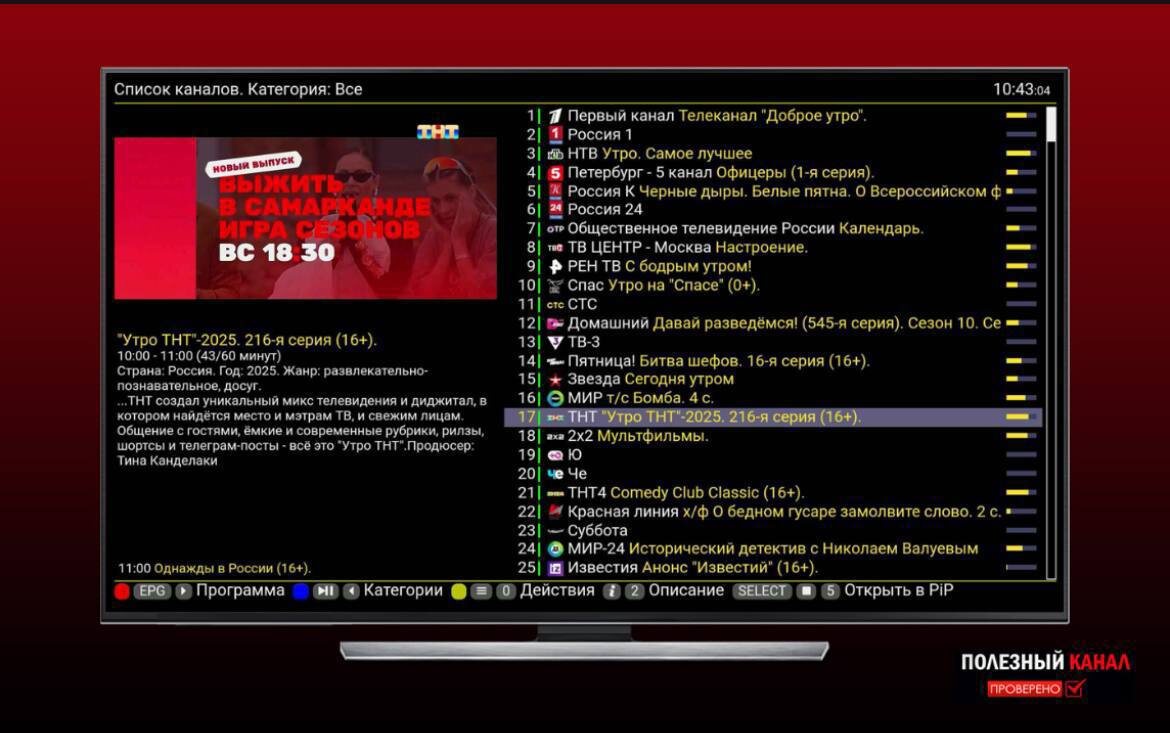Select channel row Че
This screenshot has width=1170, height=733.
click(x=774, y=474)
